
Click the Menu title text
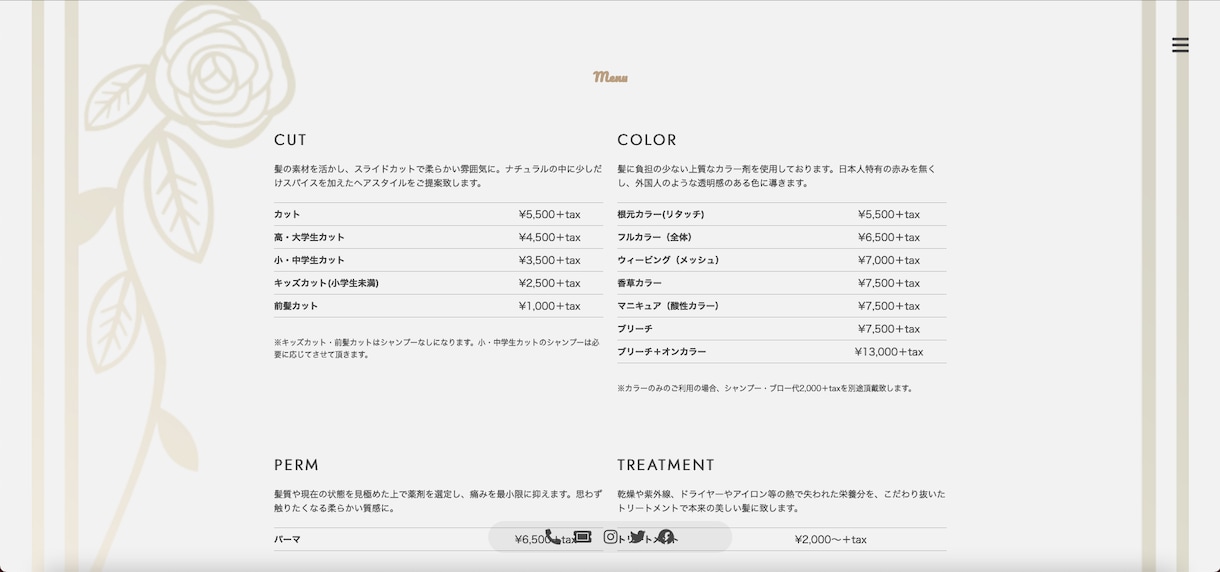(610, 77)
